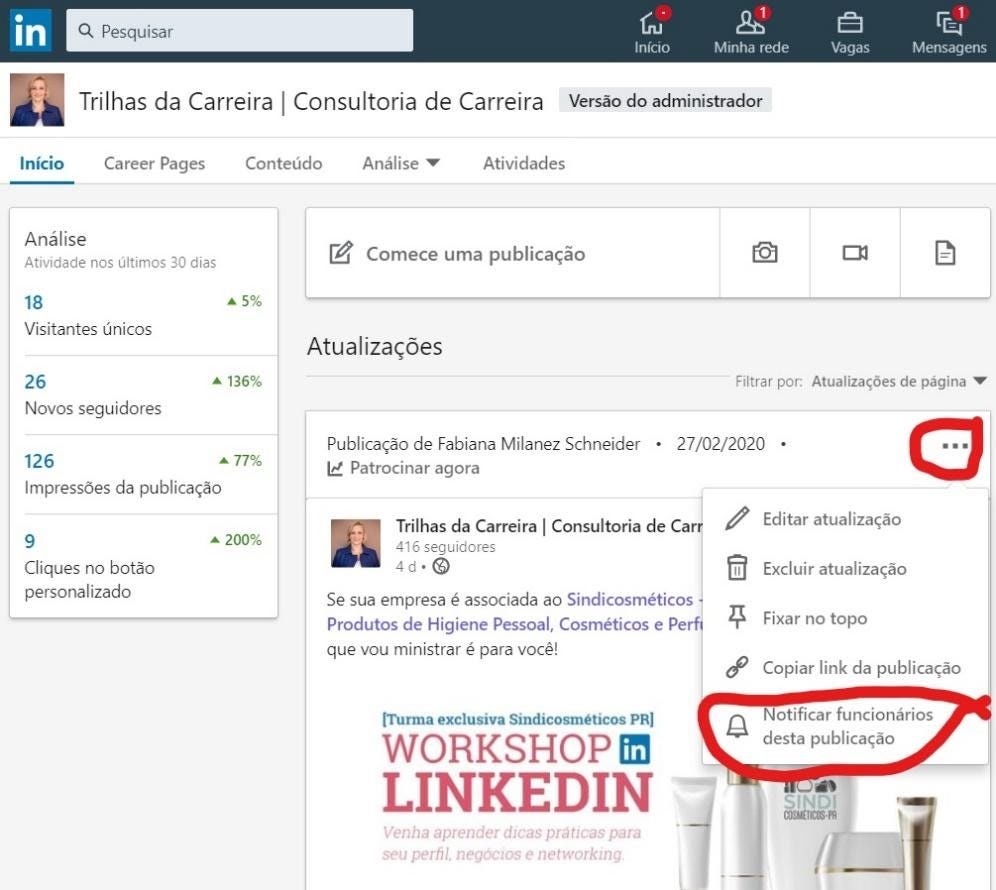Select Fixar no topo menu item
The height and width of the screenshot is (890, 996).
tap(845, 618)
